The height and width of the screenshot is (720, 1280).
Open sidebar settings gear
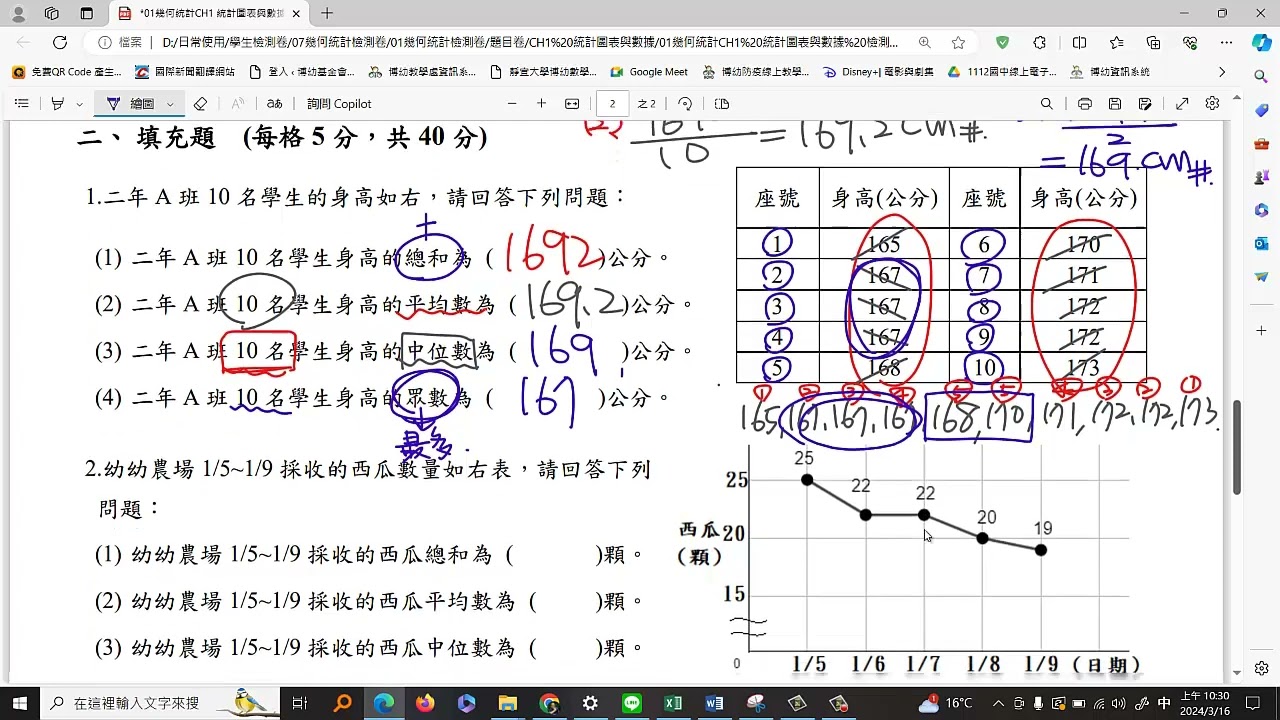pyautogui.click(x=1261, y=668)
